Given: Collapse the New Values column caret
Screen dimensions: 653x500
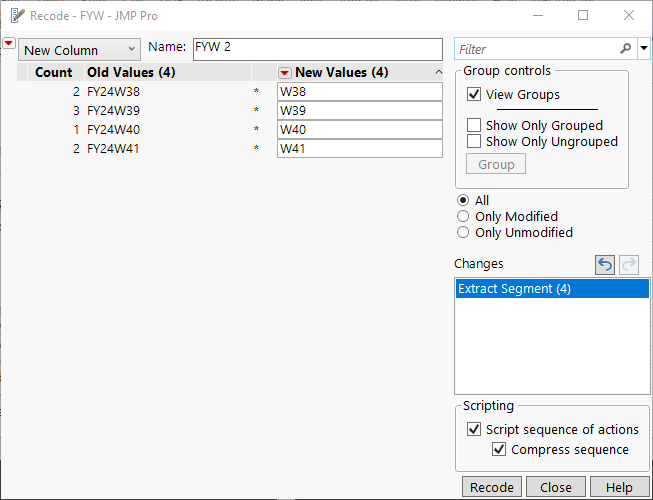Looking at the screenshot, I should (x=438, y=72).
